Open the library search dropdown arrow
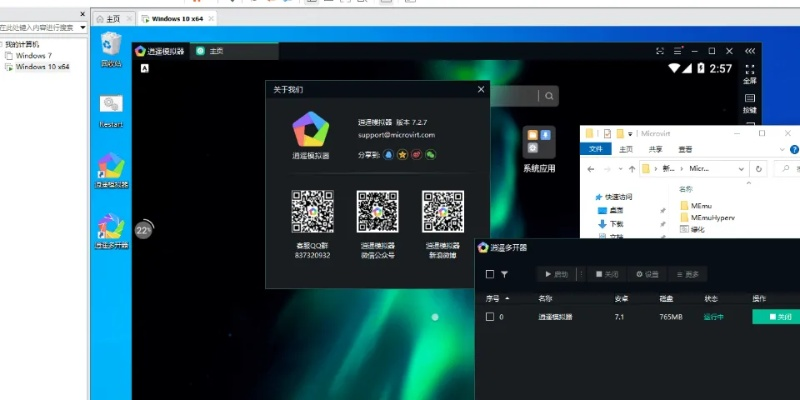This screenshot has height=400, width=800. point(81,28)
